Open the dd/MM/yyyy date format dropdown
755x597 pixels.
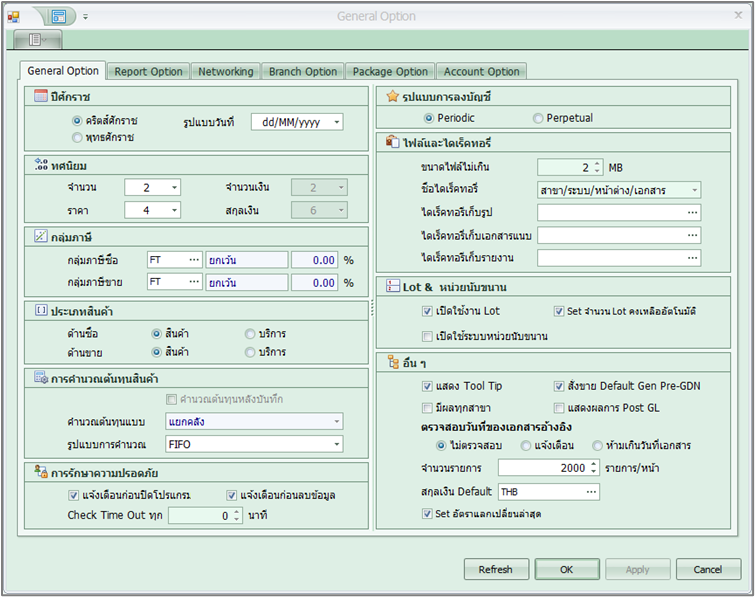[335, 122]
